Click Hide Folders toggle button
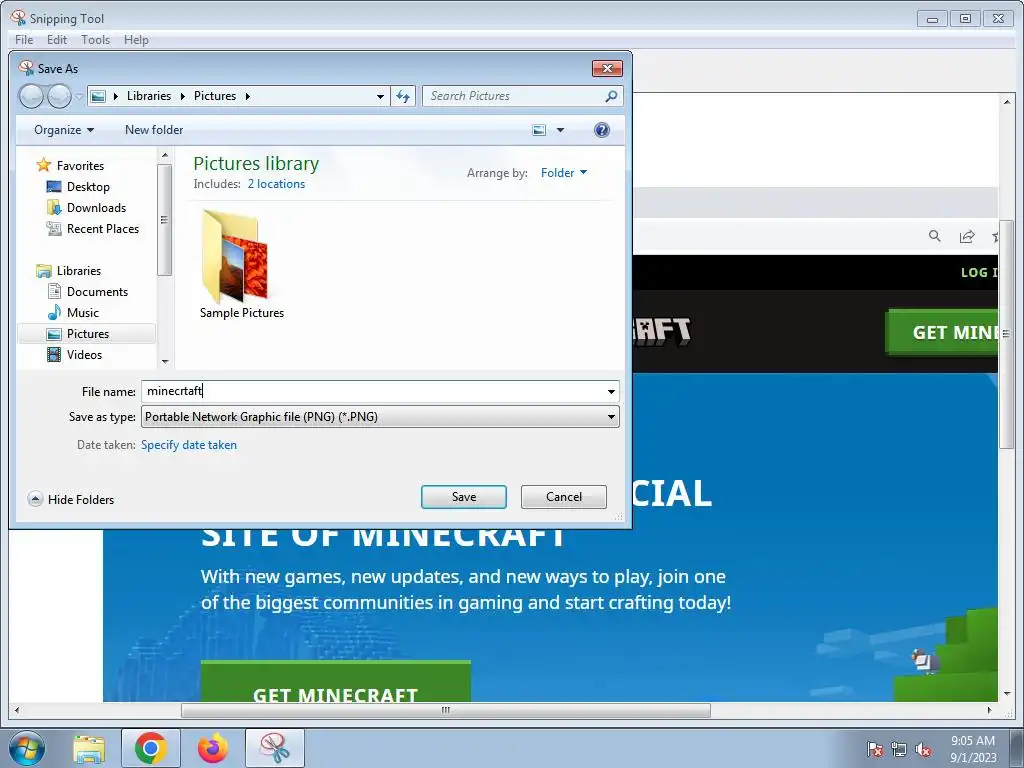Image resolution: width=1024 pixels, height=768 pixels. pos(71,500)
